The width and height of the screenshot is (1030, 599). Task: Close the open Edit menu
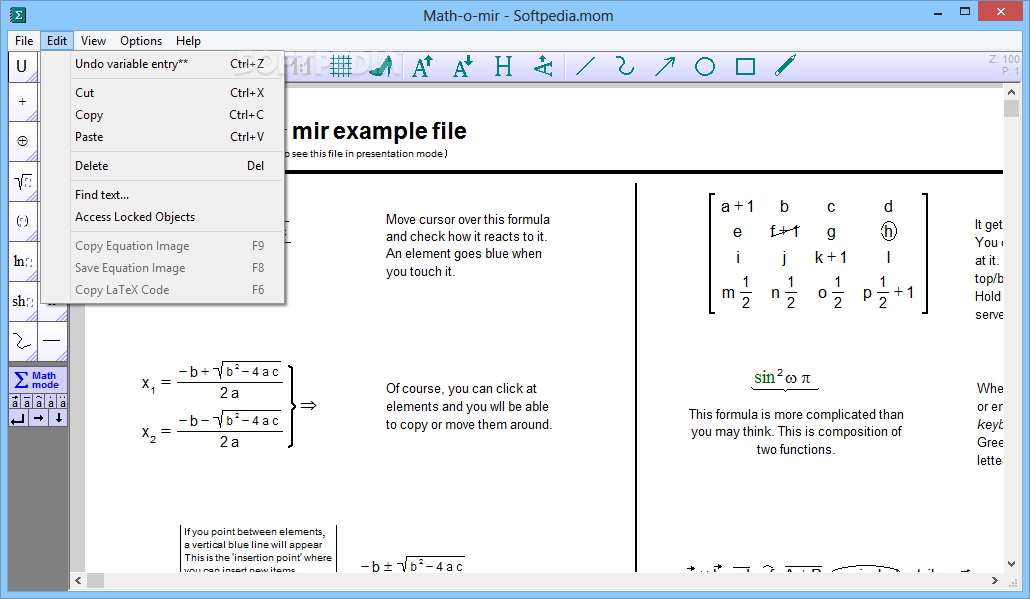point(56,41)
